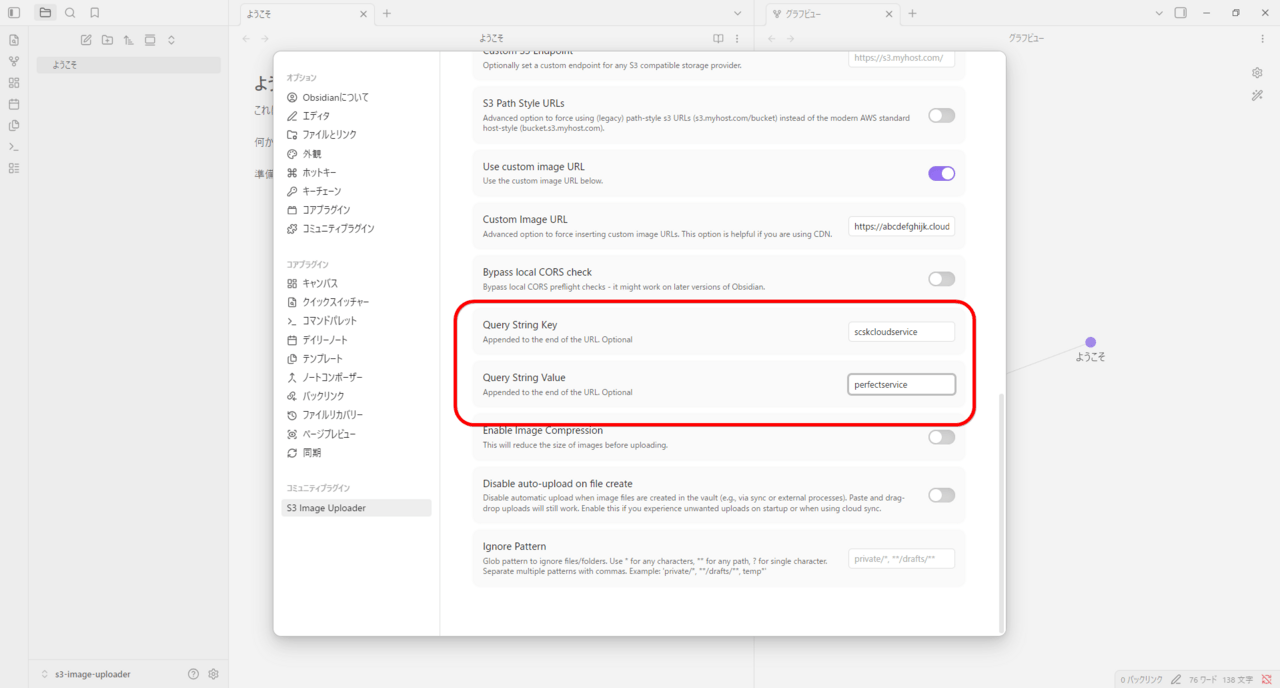Toggle S3 Path Style URLs switch

[x=941, y=115]
